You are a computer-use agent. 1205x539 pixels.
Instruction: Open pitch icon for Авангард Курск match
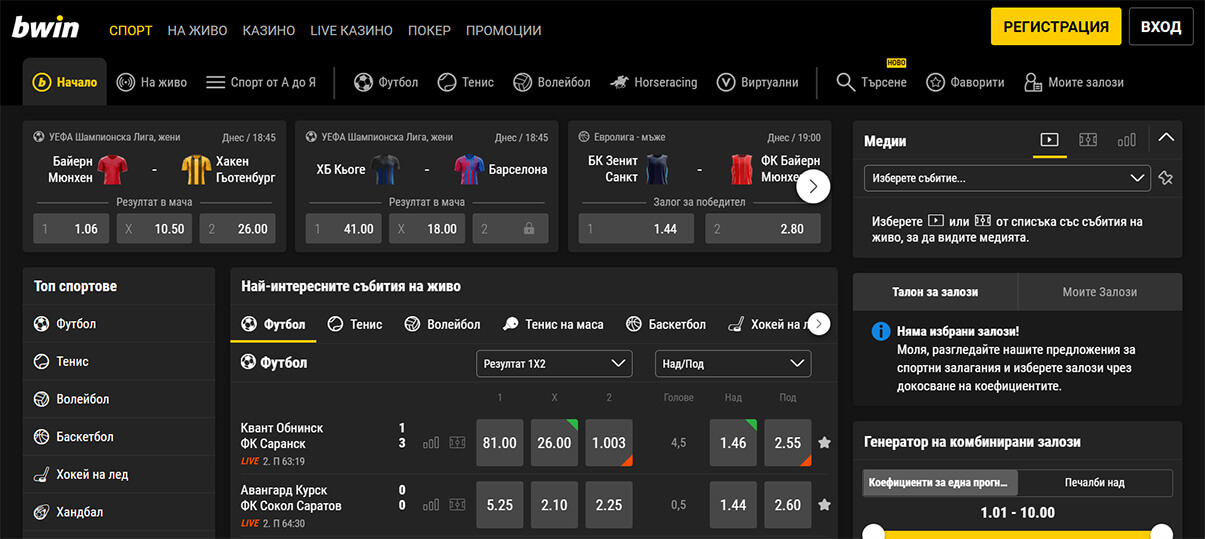point(457,505)
